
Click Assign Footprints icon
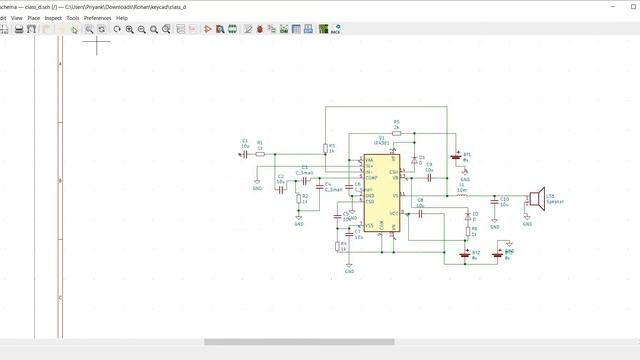pos(272,29)
